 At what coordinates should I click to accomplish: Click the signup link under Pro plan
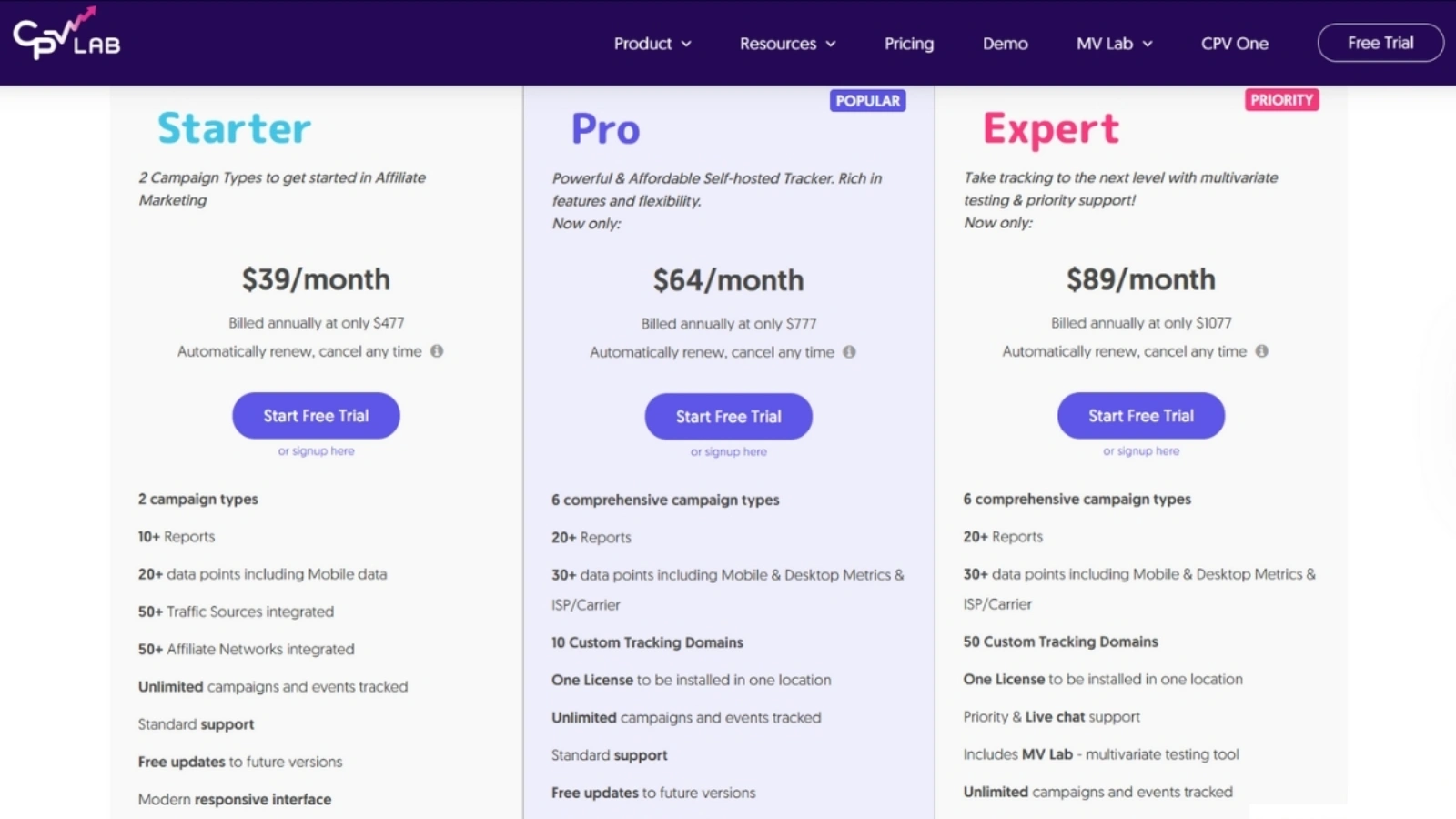coord(728,451)
